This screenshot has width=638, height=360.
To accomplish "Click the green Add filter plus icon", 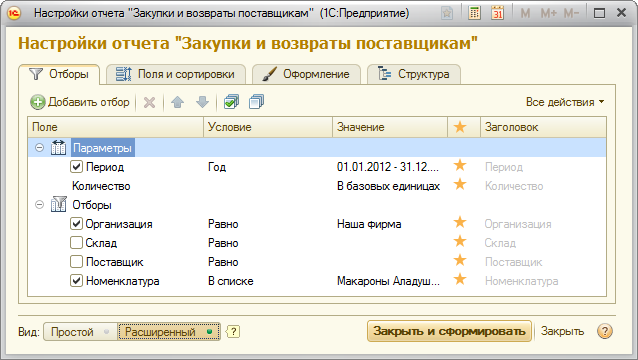I will pos(38,102).
